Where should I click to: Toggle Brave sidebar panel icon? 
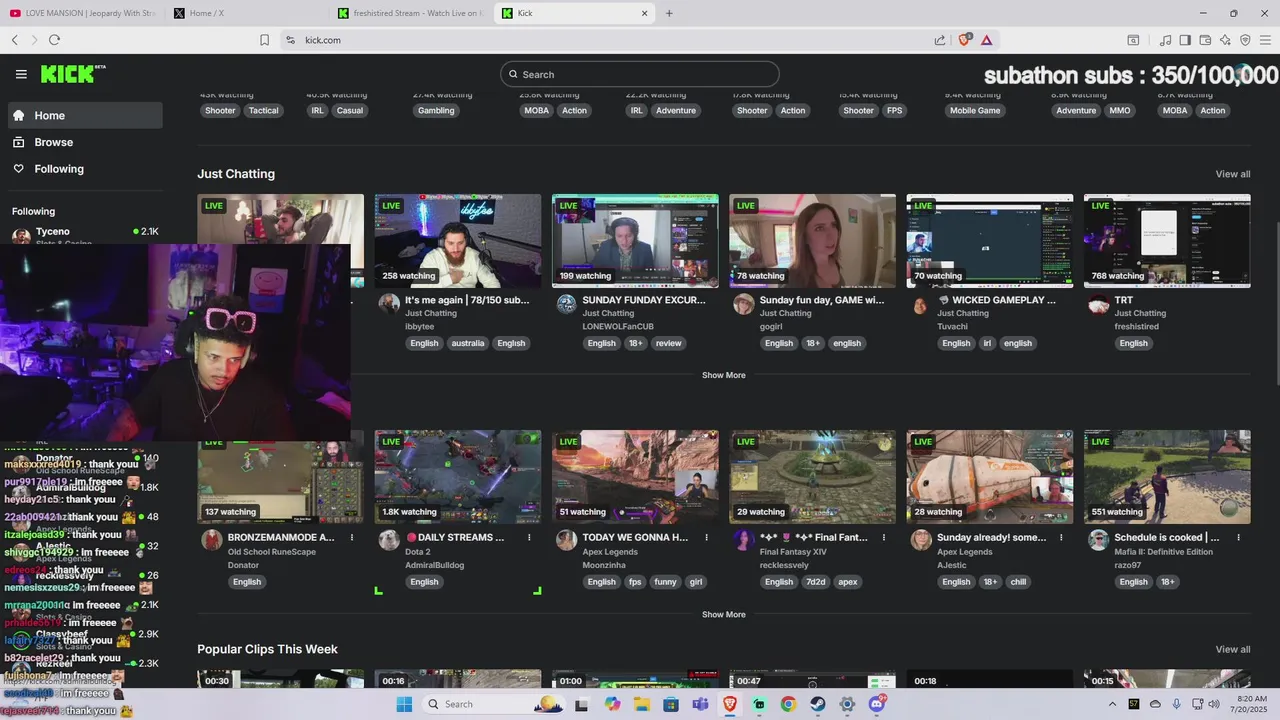pos(1185,40)
